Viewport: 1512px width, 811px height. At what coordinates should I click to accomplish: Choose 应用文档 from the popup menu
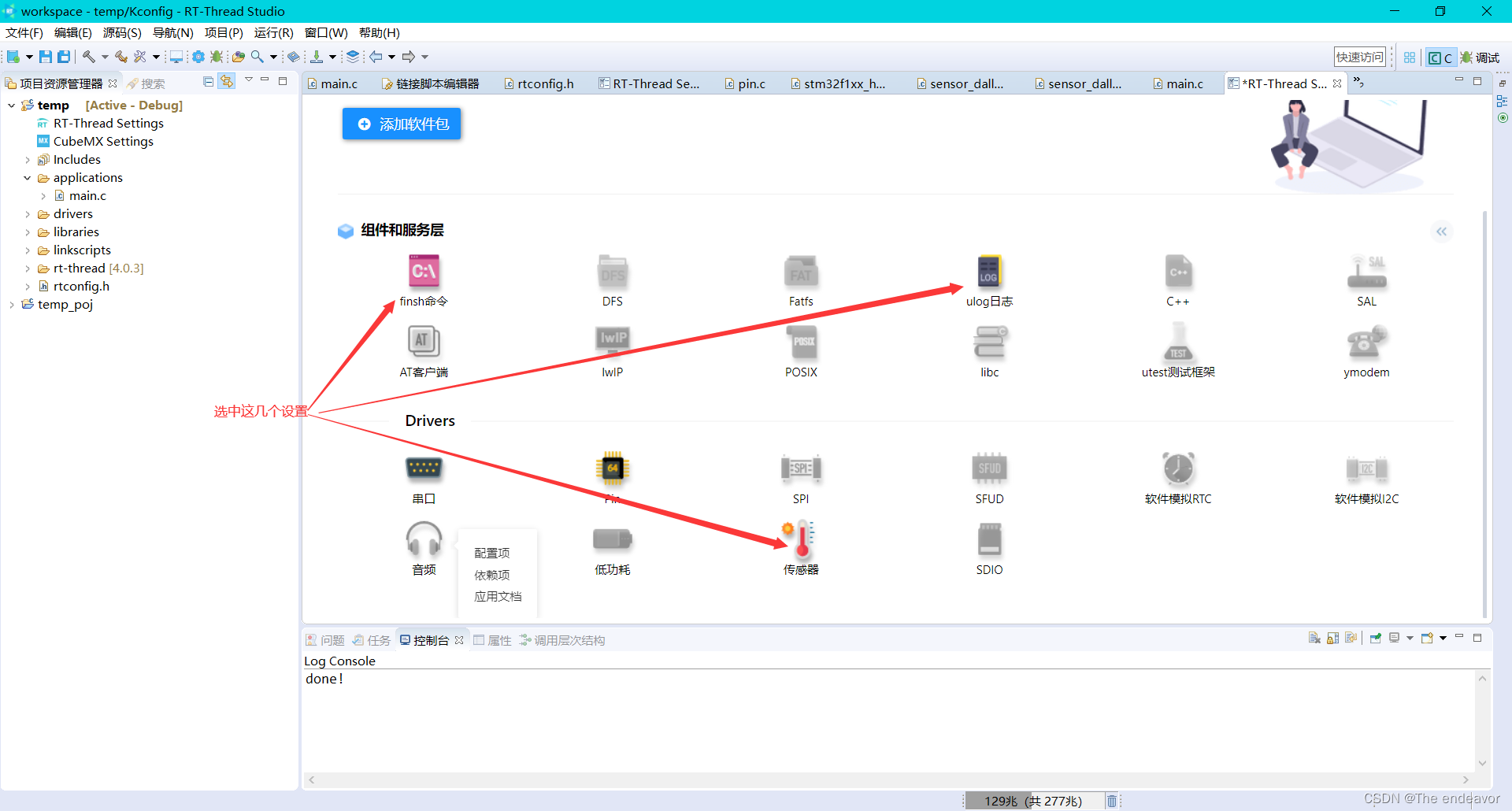pyautogui.click(x=498, y=597)
